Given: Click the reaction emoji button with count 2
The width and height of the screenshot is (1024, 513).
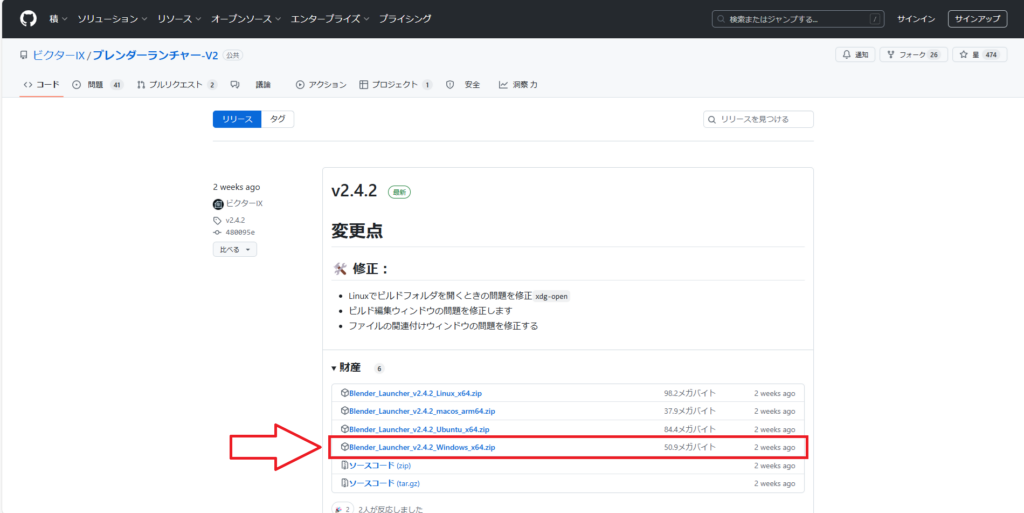Looking at the screenshot, I should pyautogui.click(x=342, y=509).
